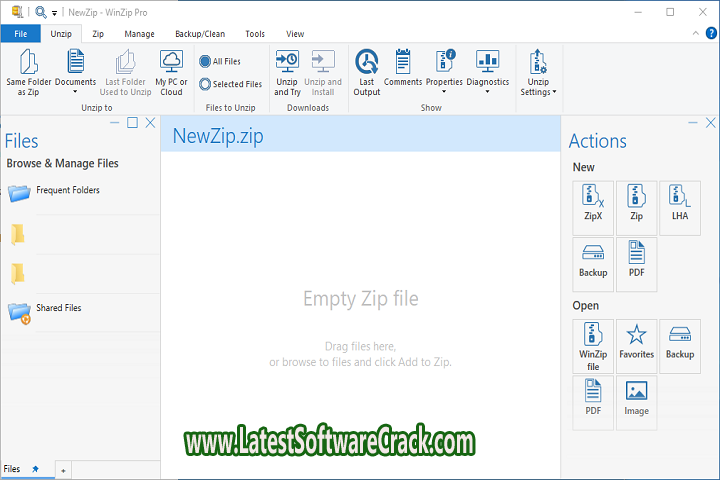
Task: Open an Image from Actions panel
Action: click(x=636, y=397)
